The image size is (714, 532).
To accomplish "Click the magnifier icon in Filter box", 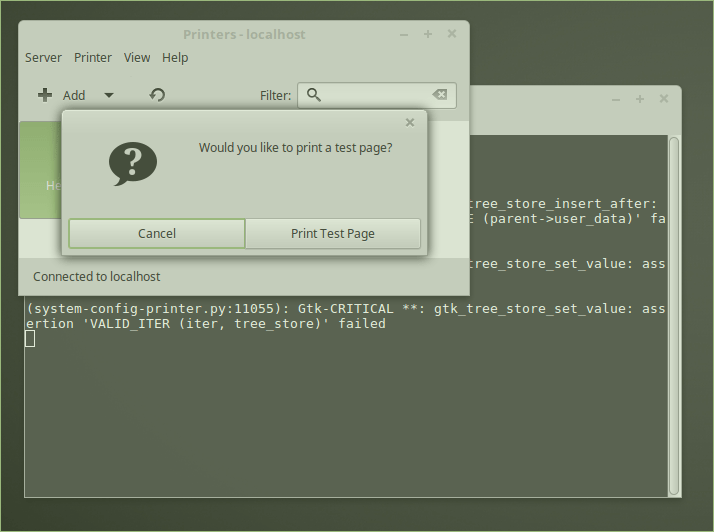I will tap(314, 95).
